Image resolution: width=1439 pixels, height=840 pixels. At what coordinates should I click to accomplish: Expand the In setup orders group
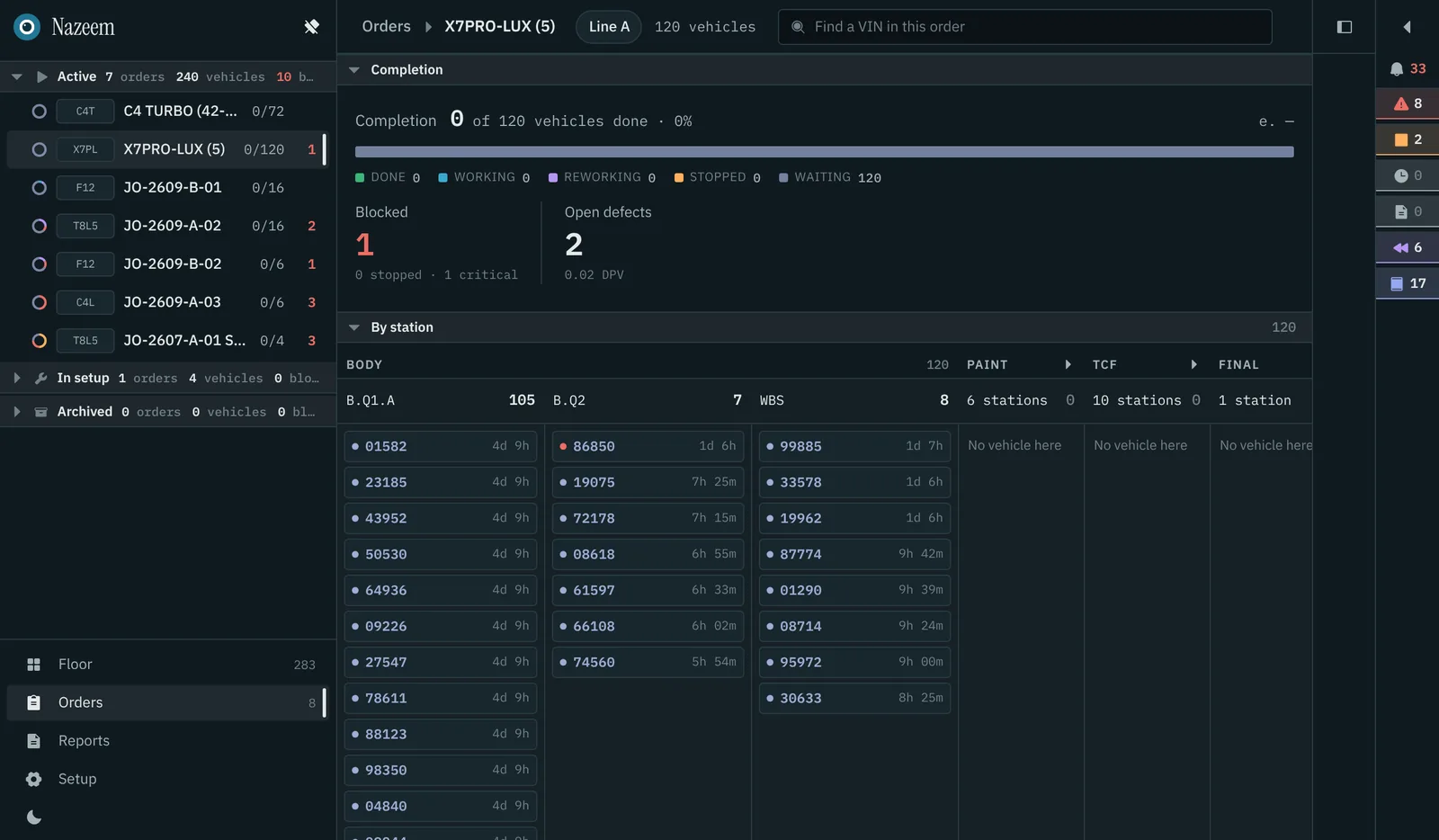click(16, 378)
